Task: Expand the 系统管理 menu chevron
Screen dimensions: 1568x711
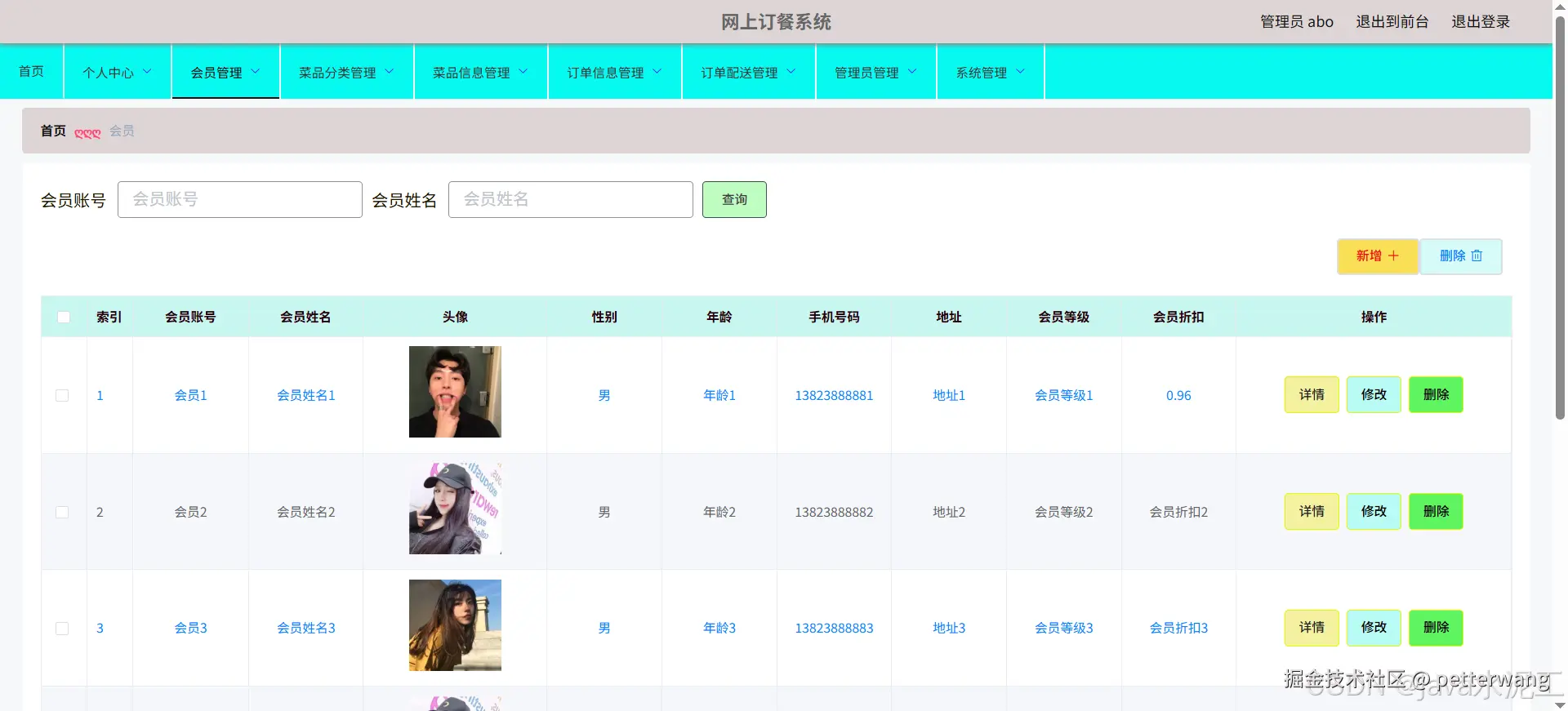Action: click(x=1020, y=72)
